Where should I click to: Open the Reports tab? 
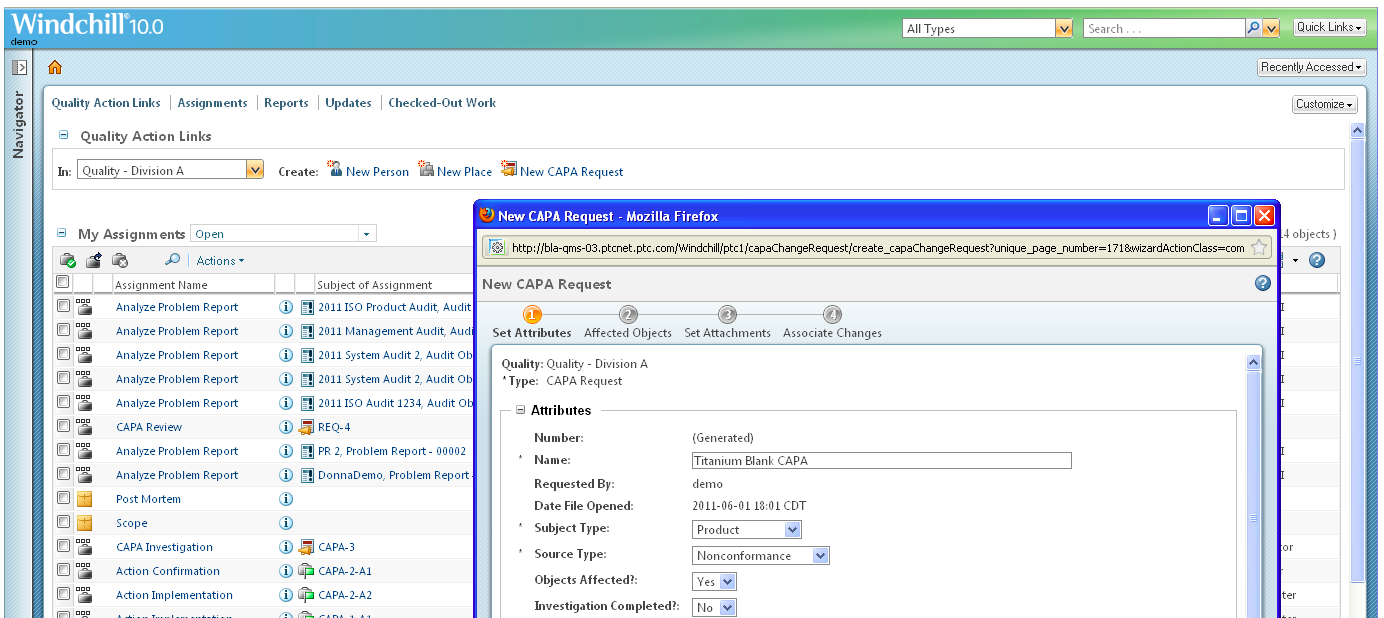tap(286, 103)
